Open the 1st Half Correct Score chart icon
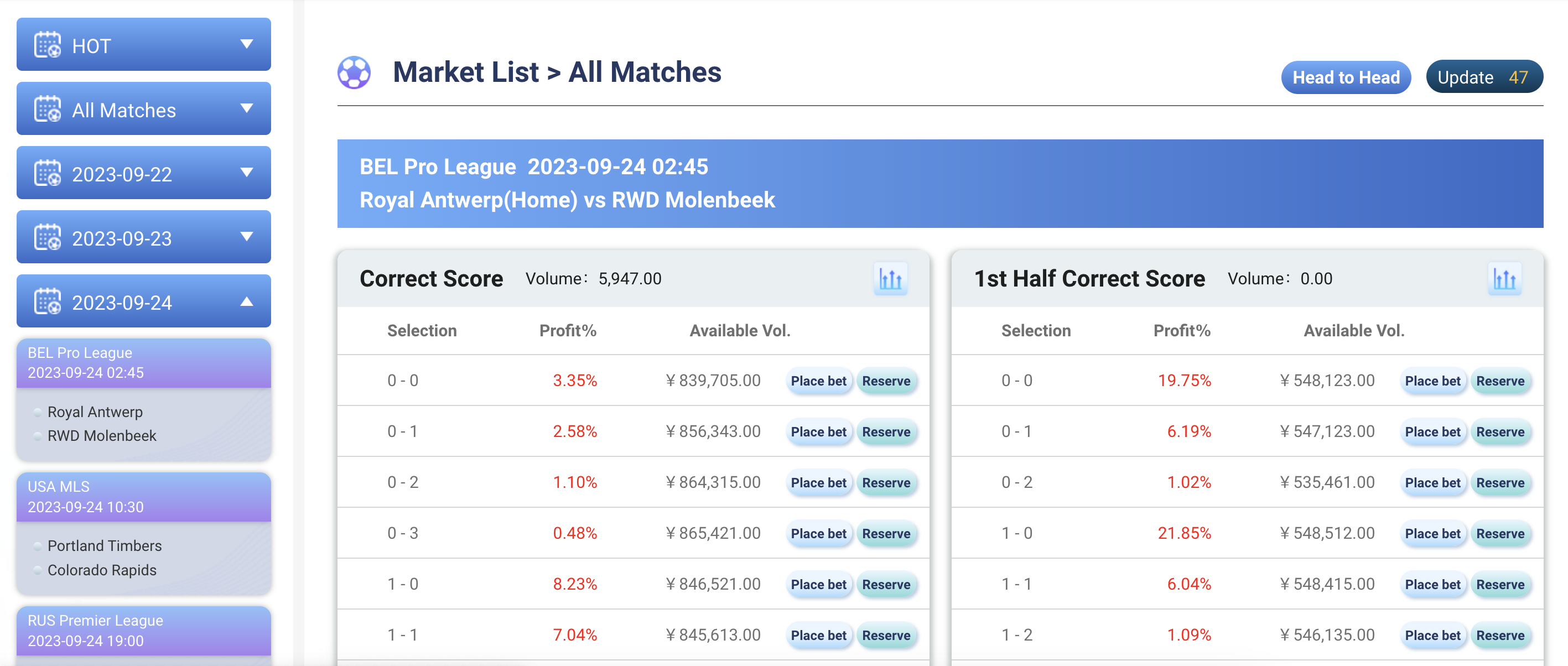Screen dimensions: 1568x666 point(1504,279)
